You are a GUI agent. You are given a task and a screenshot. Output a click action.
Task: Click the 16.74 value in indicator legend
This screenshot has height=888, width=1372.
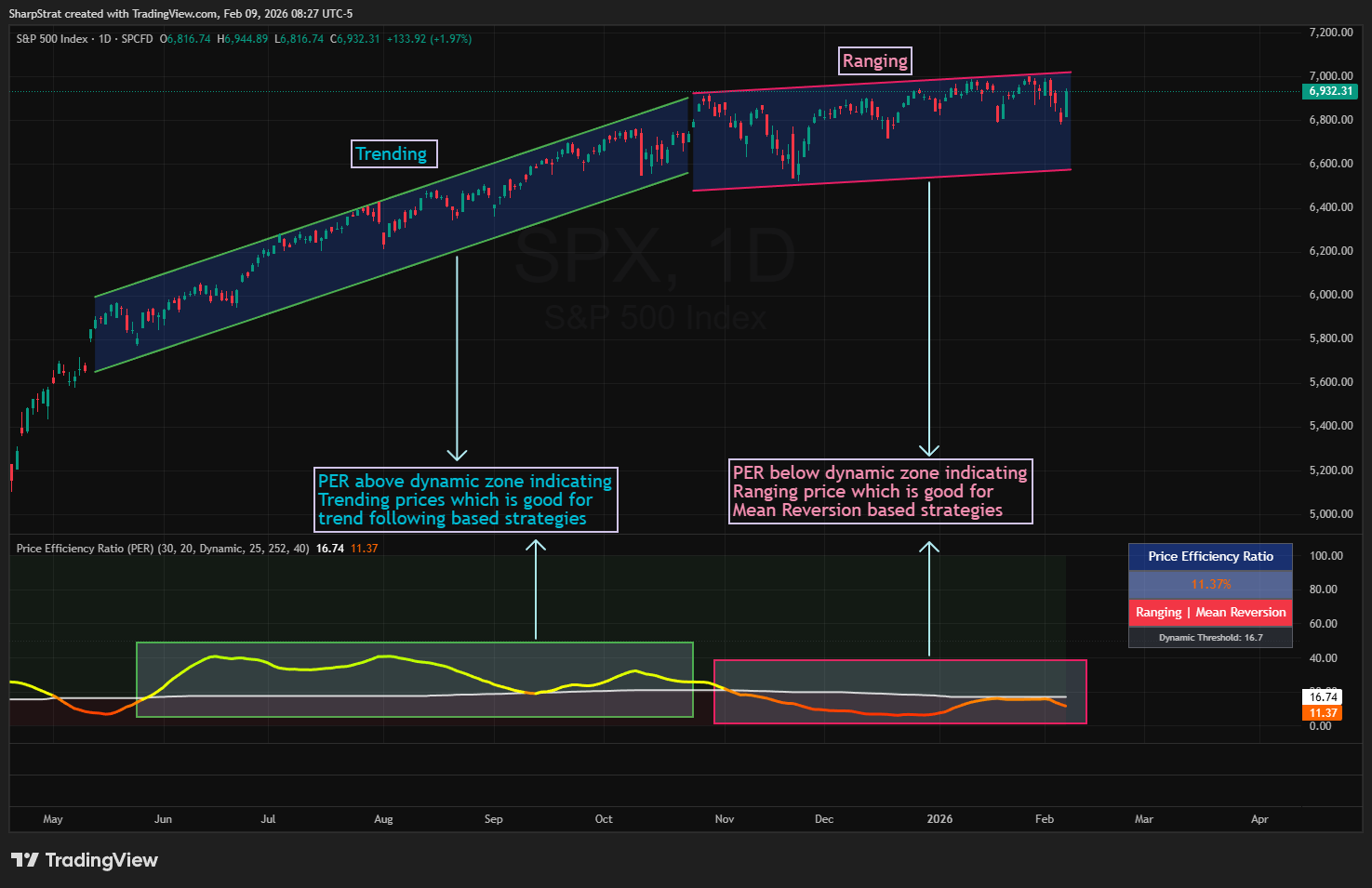(x=330, y=549)
